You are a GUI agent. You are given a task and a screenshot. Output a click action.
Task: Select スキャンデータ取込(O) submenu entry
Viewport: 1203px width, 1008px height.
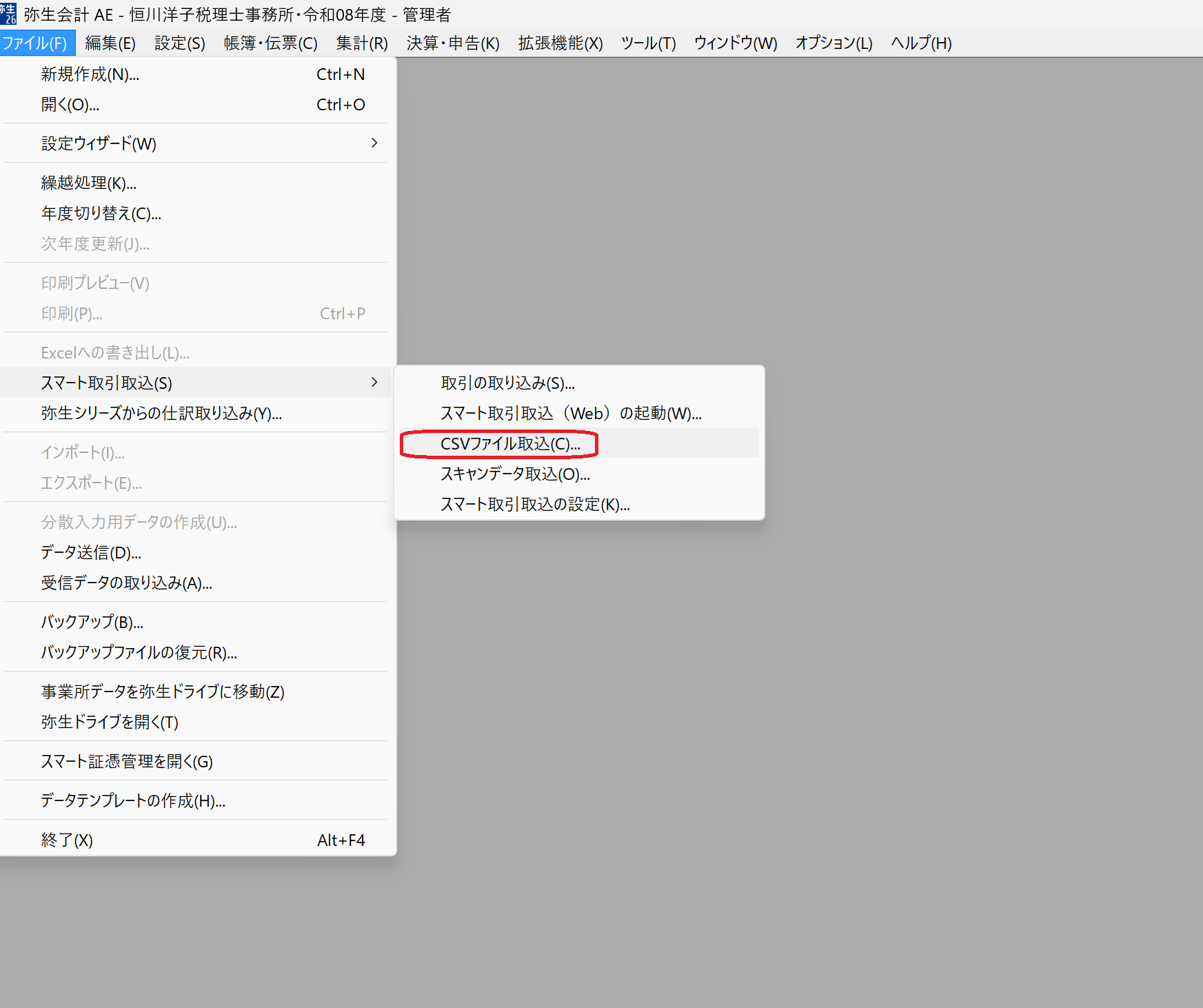click(515, 474)
